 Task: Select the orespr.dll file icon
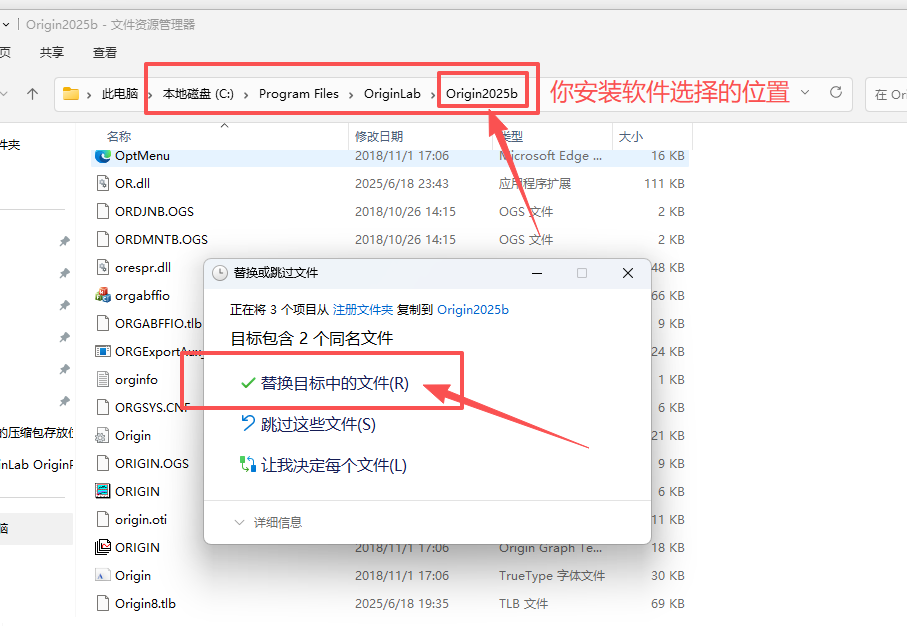pyautogui.click(x=103, y=267)
